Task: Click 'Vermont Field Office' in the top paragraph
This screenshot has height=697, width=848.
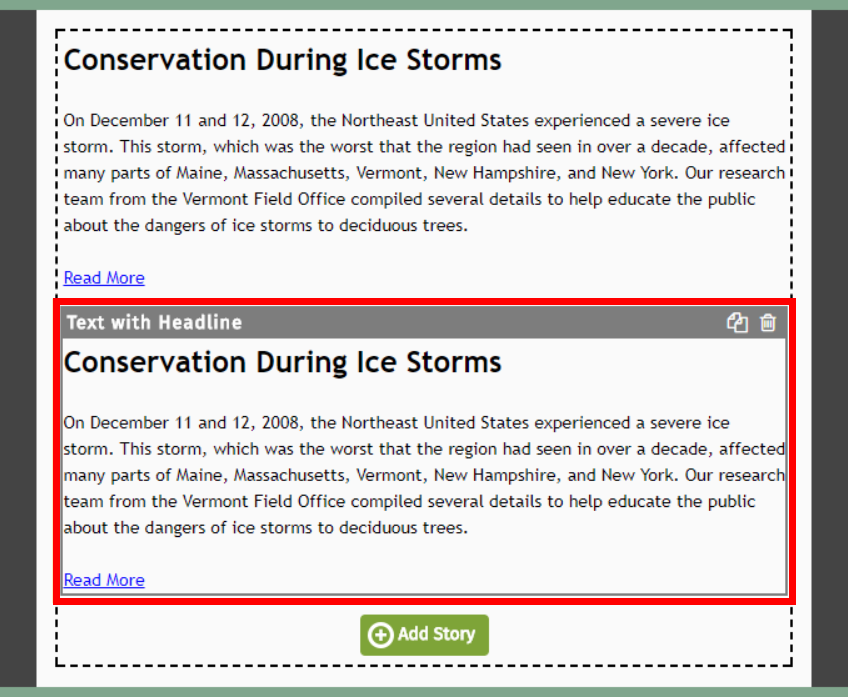Action: [x=264, y=199]
